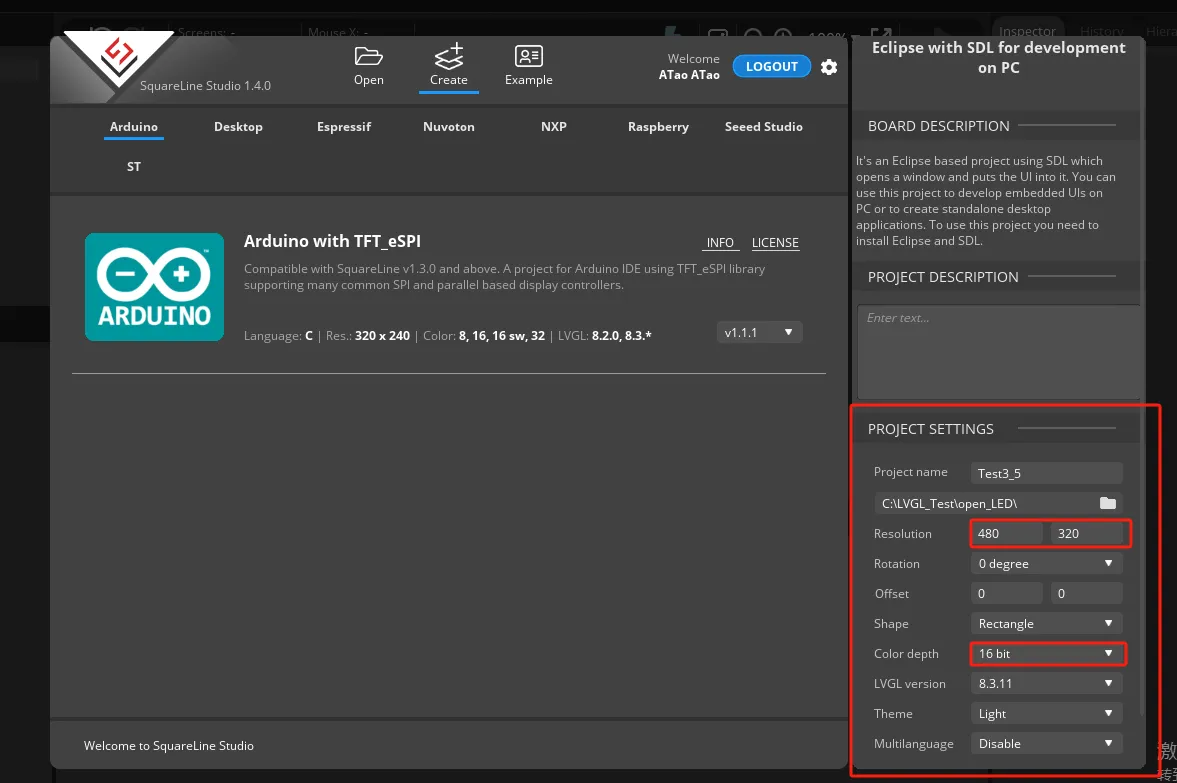Open the INFO link for Arduino board
This screenshot has height=783, width=1177.
click(720, 242)
